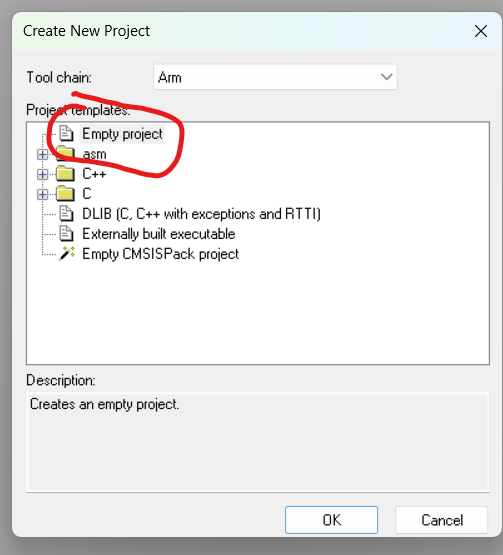Click the DLIB template document icon
This screenshot has width=503, height=555.
tap(66, 214)
